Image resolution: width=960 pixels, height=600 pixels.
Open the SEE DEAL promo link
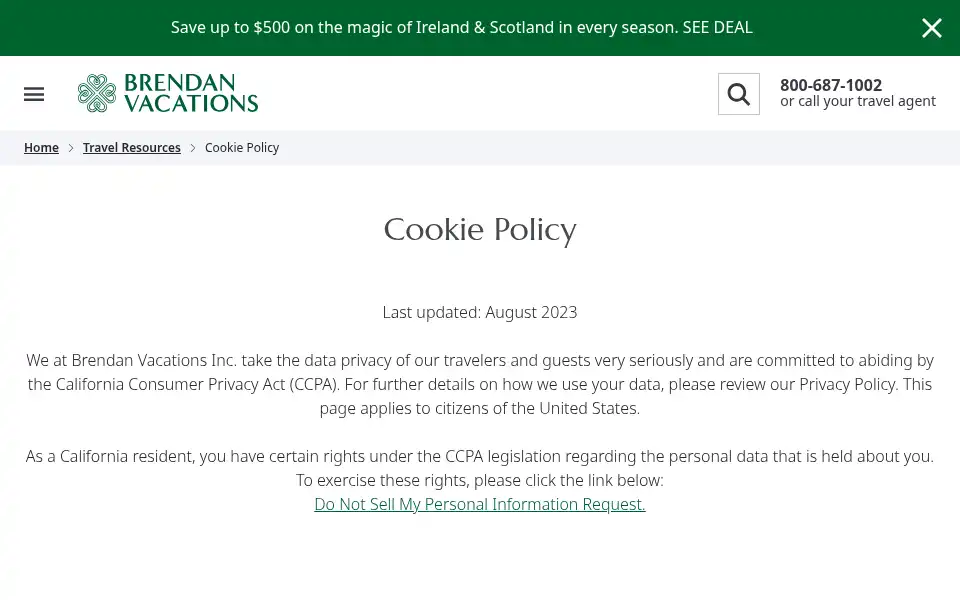717,28
